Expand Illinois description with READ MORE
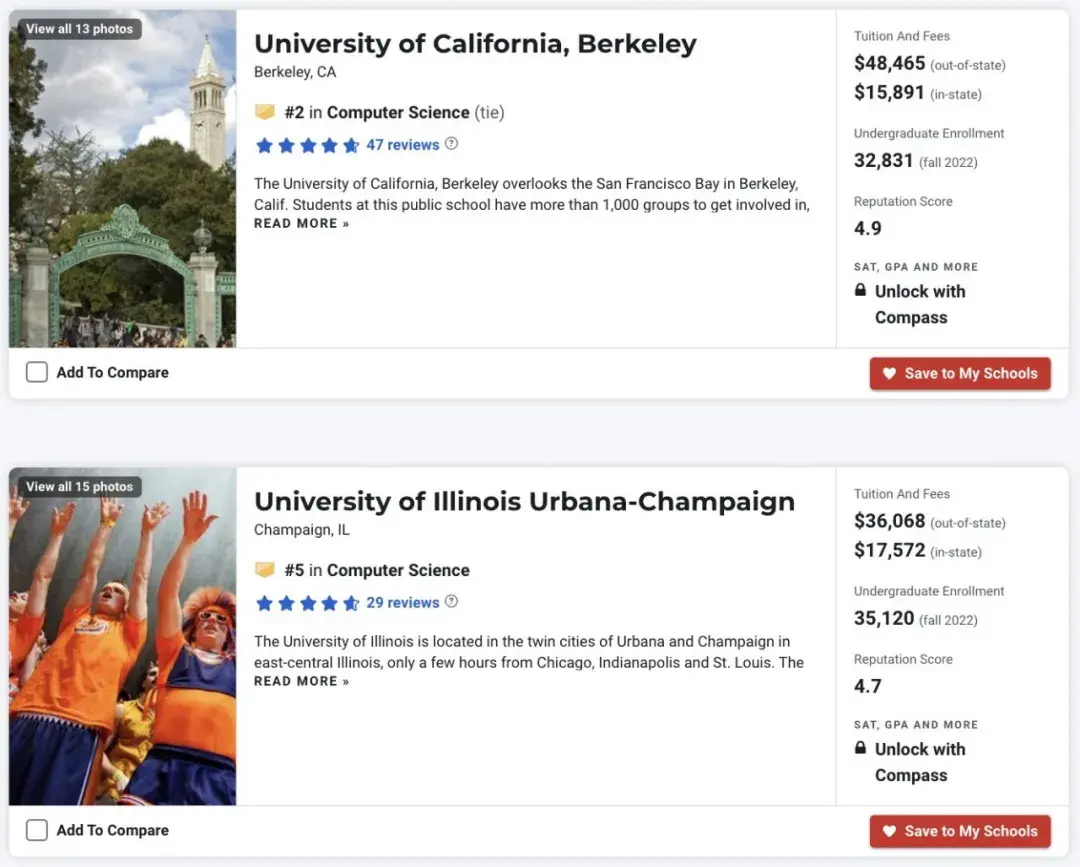The height and width of the screenshot is (867, 1080). click(302, 682)
